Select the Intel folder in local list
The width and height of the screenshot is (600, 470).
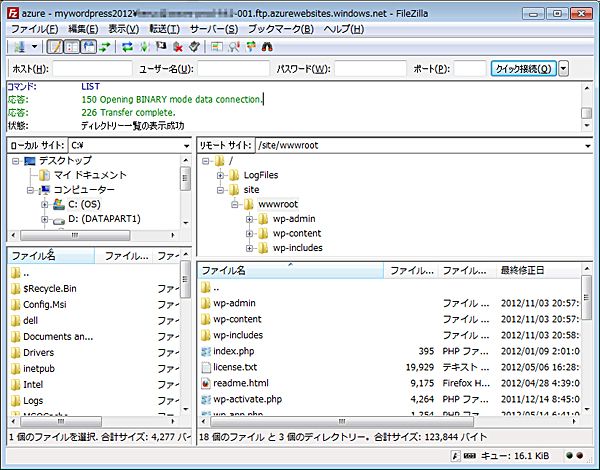(94, 385)
